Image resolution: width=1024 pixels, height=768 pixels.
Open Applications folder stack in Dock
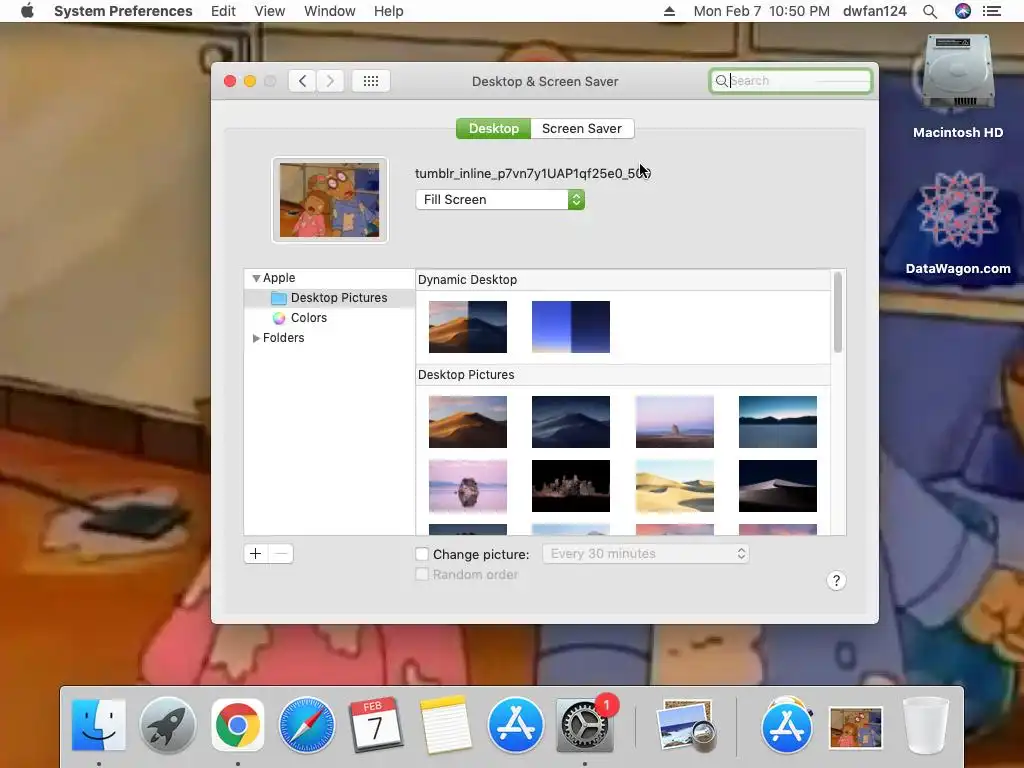click(x=787, y=725)
